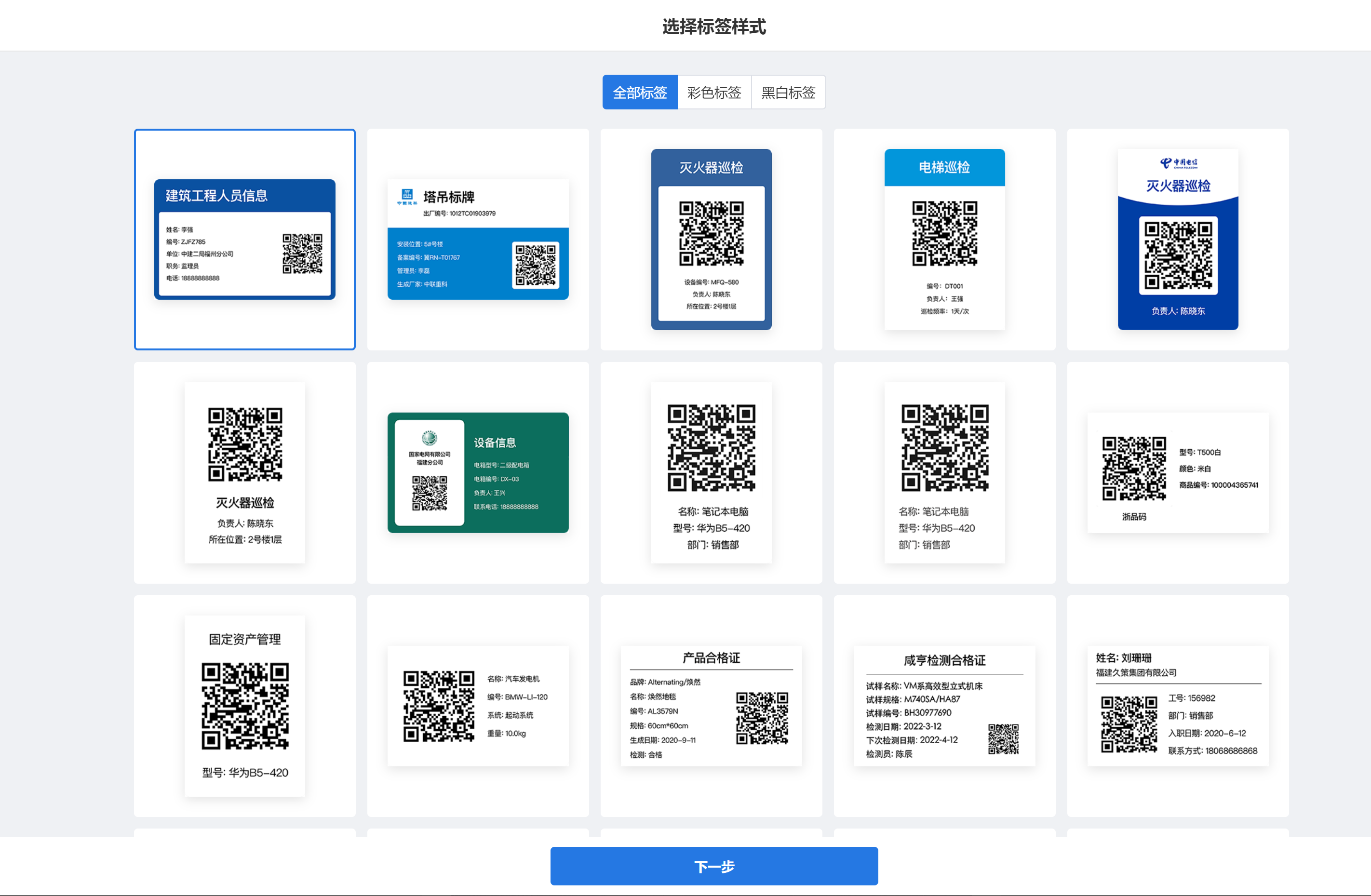Choose the 笔记本电脑 template with centered text
Image resolution: width=1371 pixels, height=896 pixels.
point(712,473)
